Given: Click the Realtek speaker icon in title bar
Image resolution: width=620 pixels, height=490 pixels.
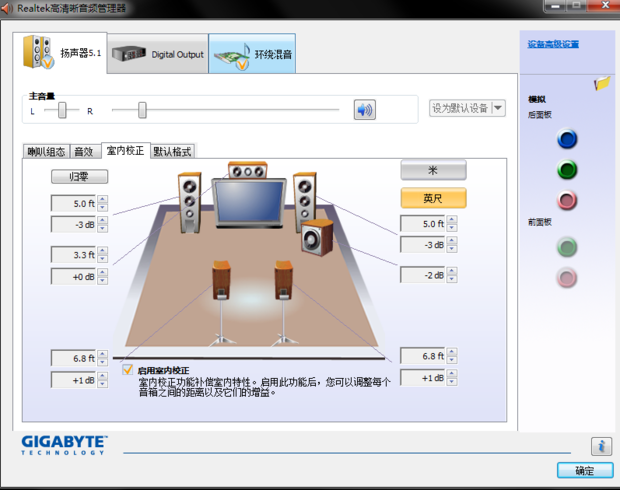Looking at the screenshot, I should [6, 8].
